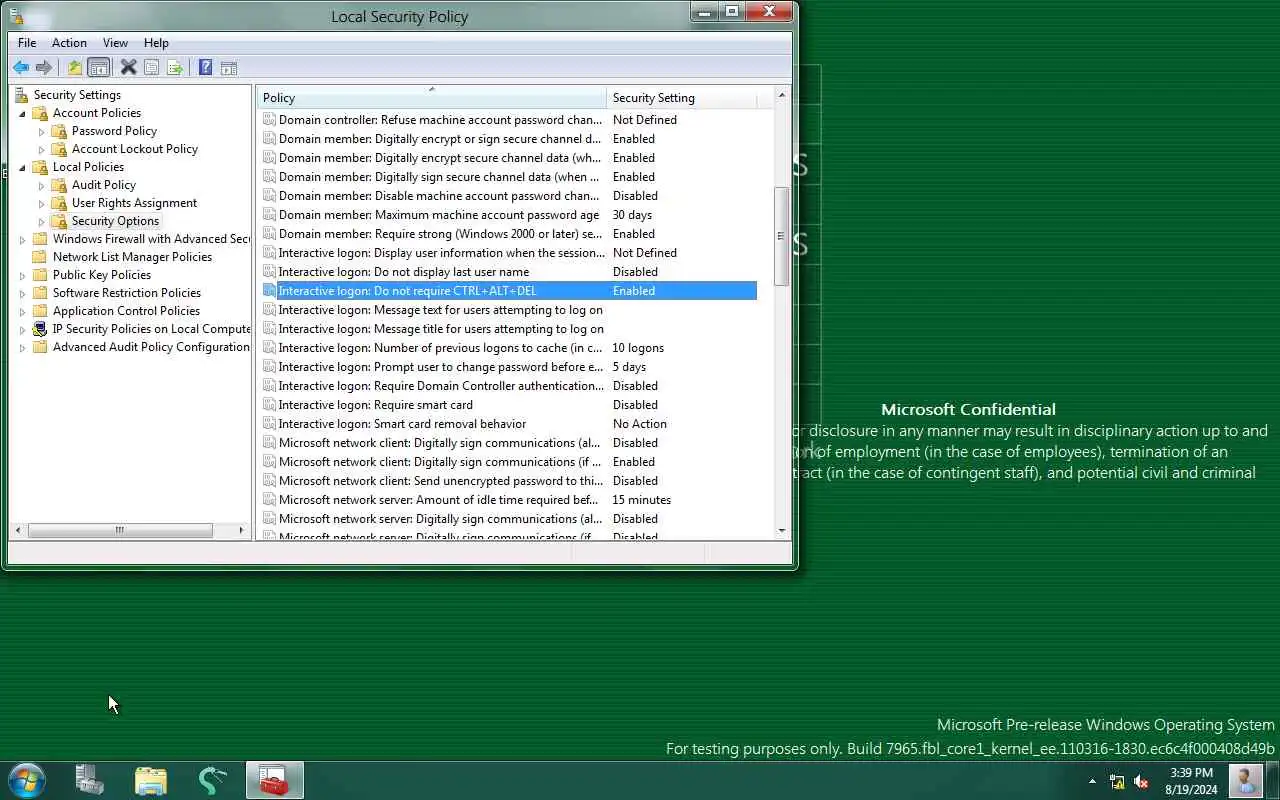Expand Advanced Audit Policy Configuration node

[x=22, y=347]
